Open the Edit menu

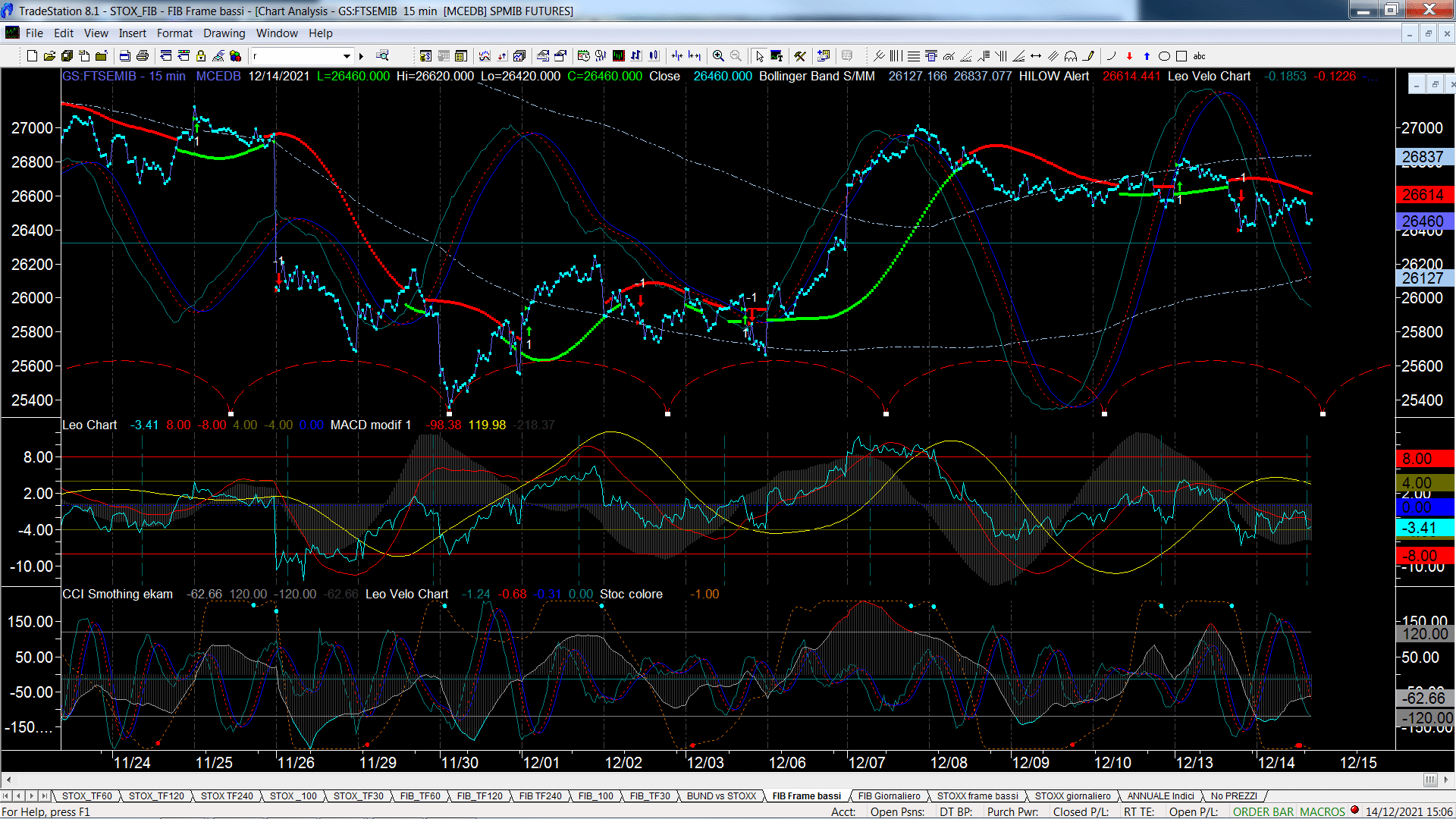coord(64,33)
